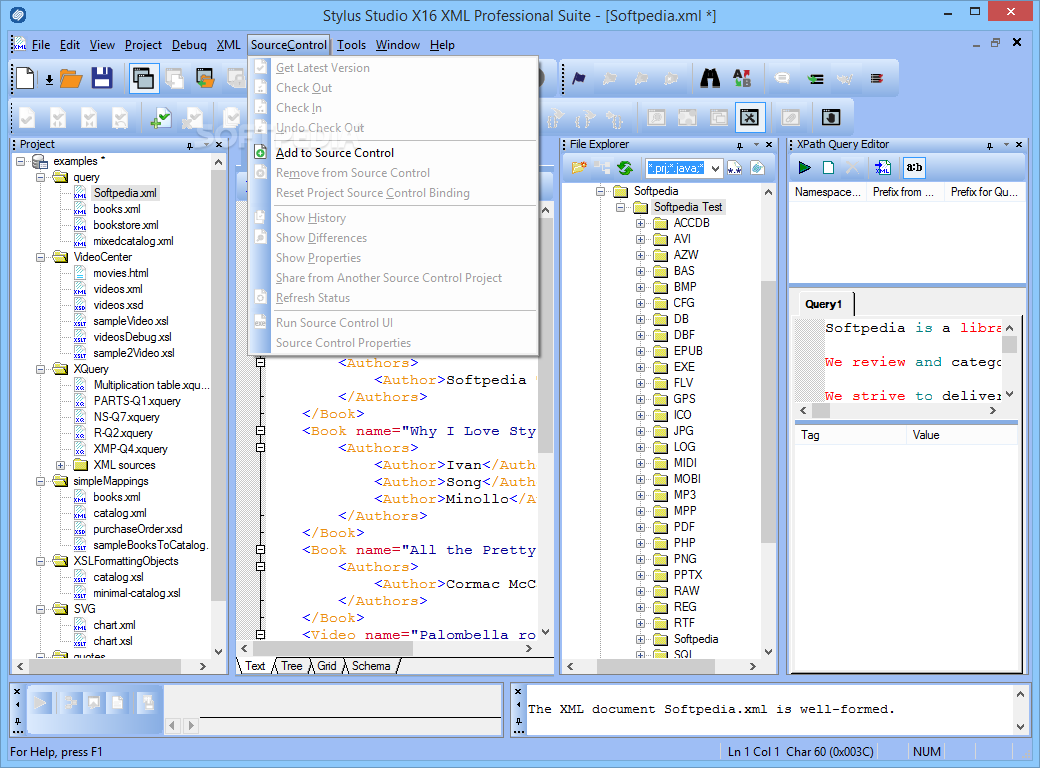Click the new XPath query page icon
The image size is (1040, 768).
[x=828, y=168]
